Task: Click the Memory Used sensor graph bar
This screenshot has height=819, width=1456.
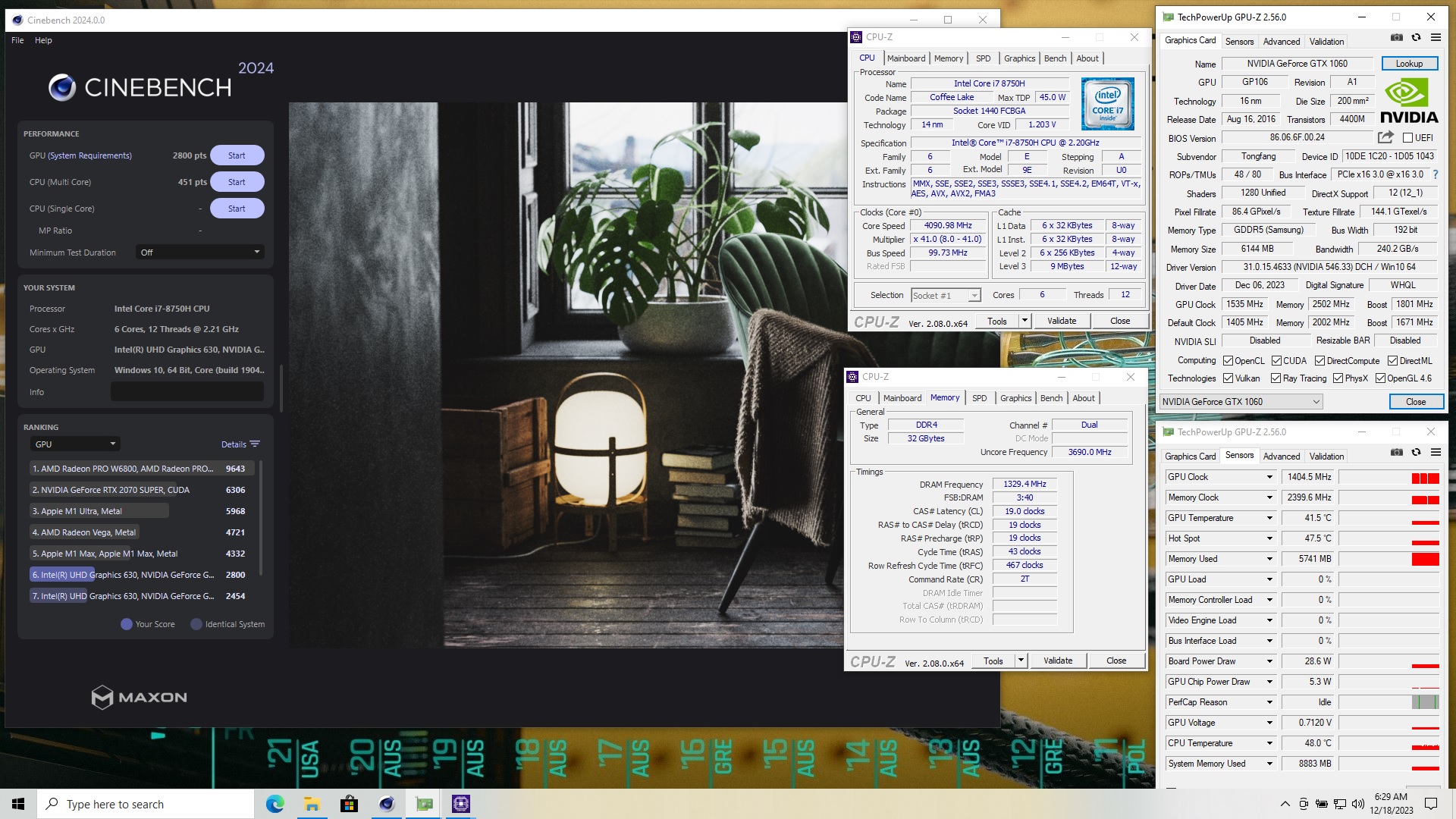Action: click(x=1389, y=559)
